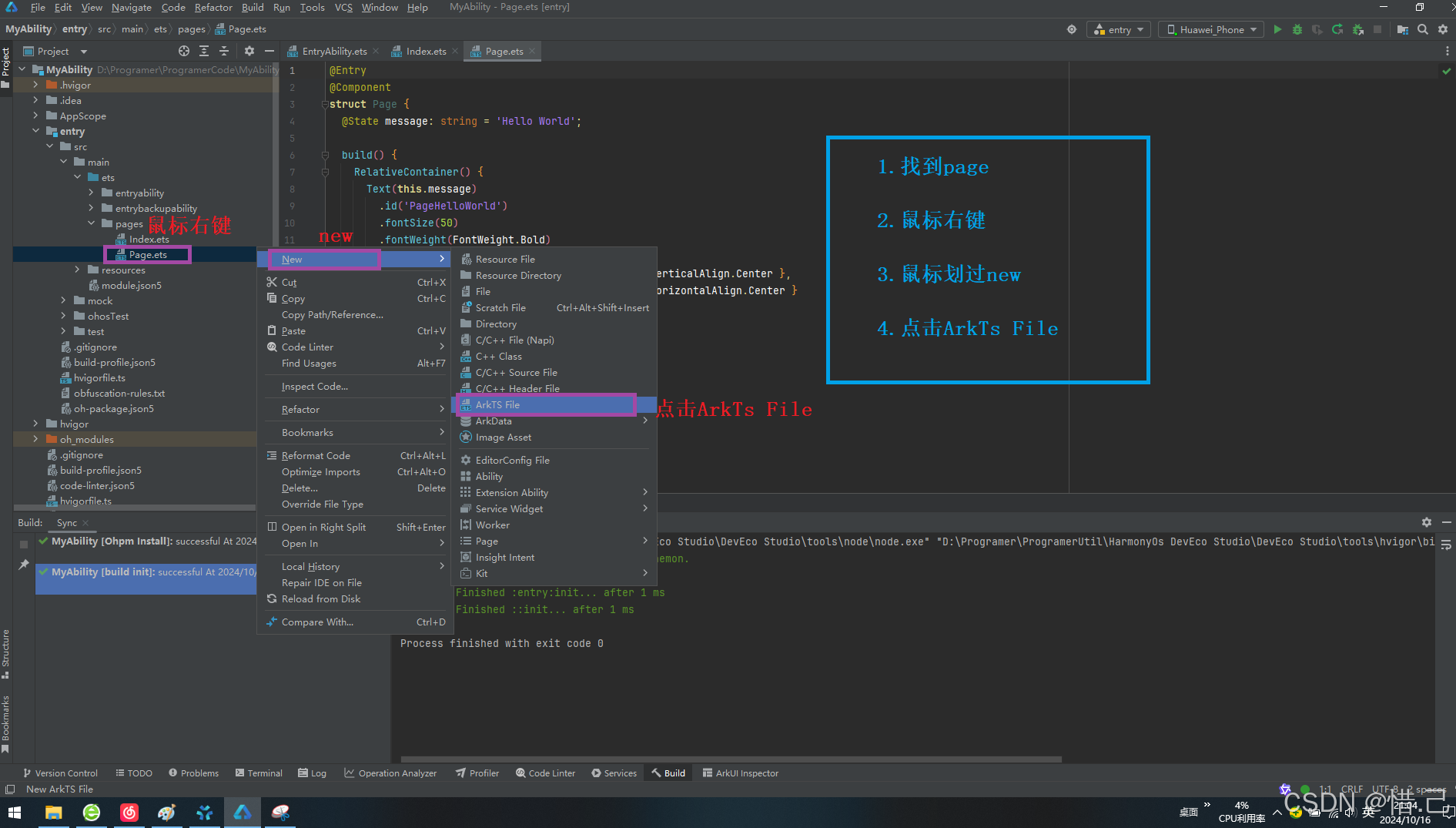Open the Huawei_Phone device dropdown

(x=1211, y=29)
